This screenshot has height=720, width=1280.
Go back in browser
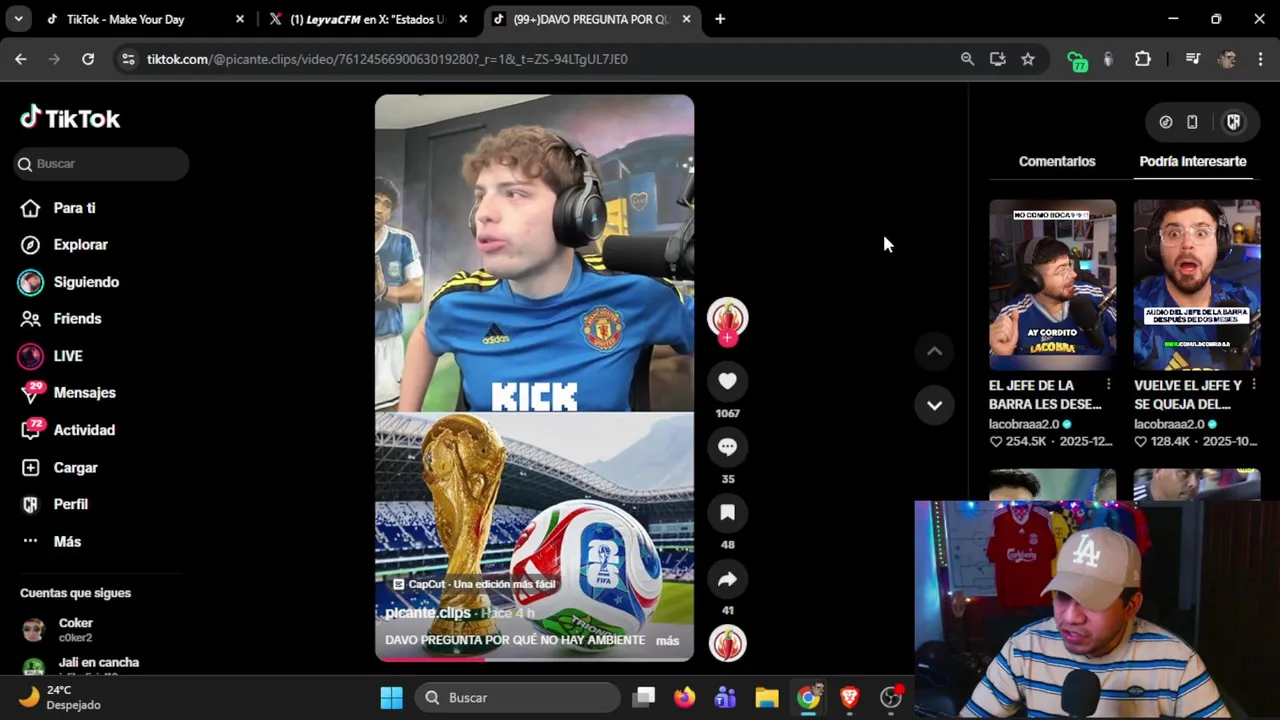(x=21, y=59)
